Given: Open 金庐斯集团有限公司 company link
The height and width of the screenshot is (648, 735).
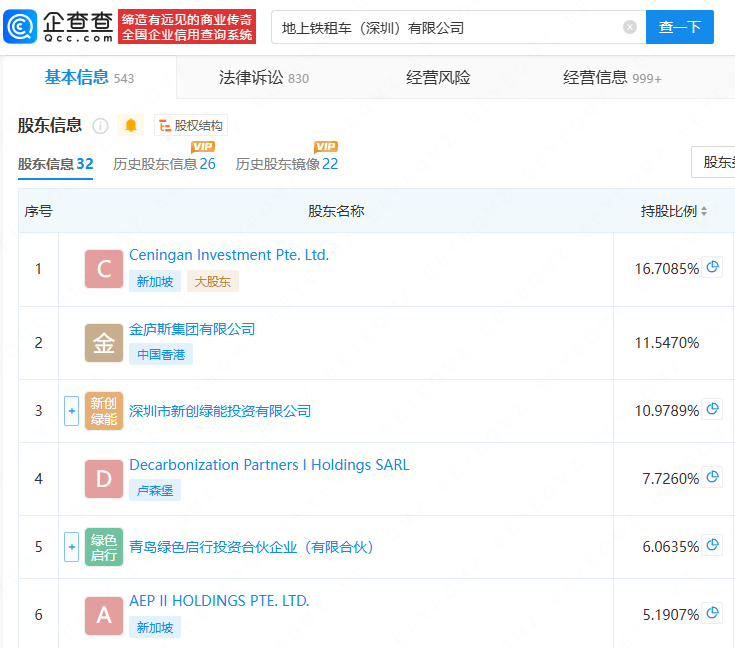Looking at the screenshot, I should (192, 329).
